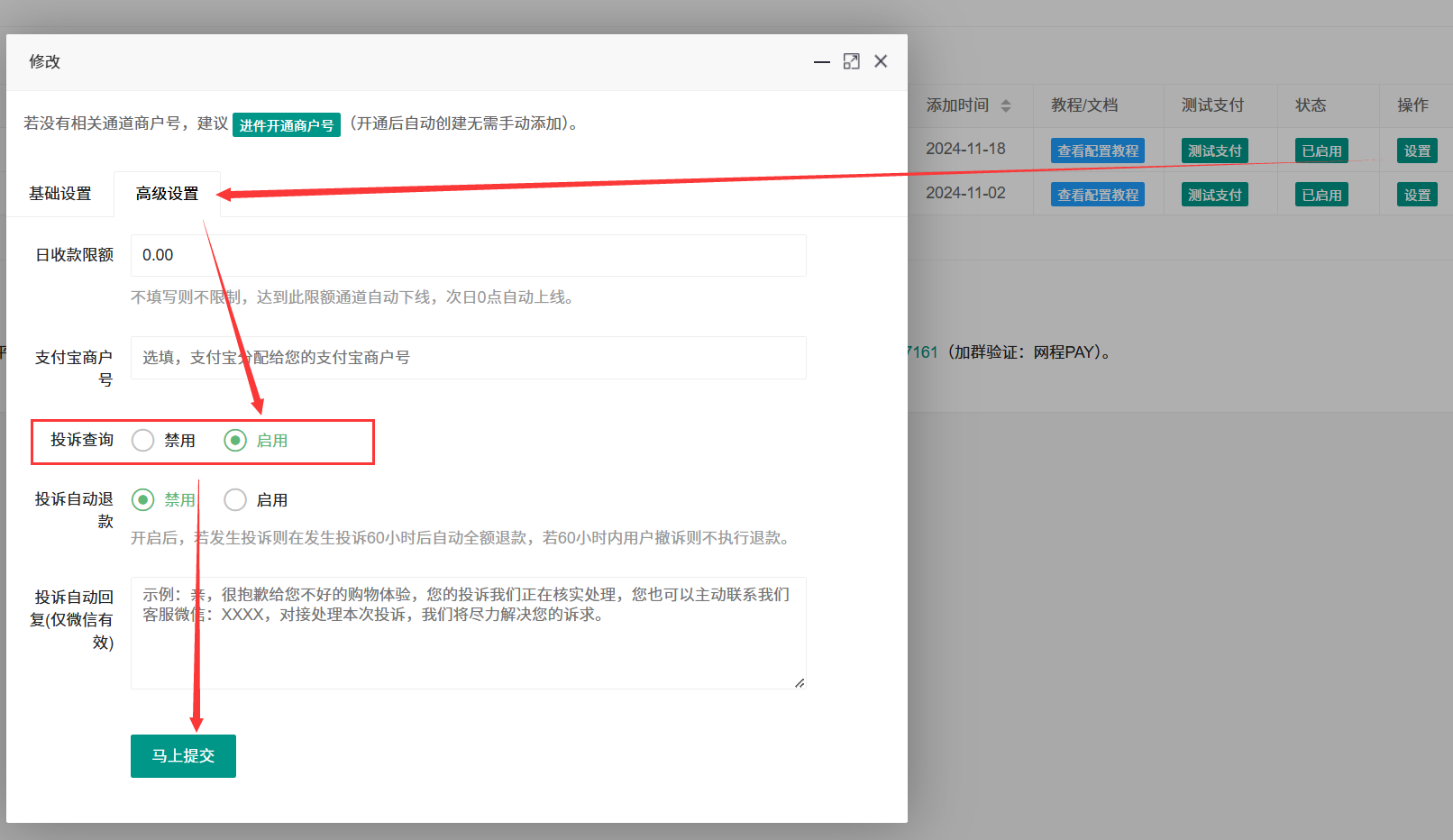Switch to 基础设置 tab
The width and height of the screenshot is (1453, 840).
click(60, 194)
